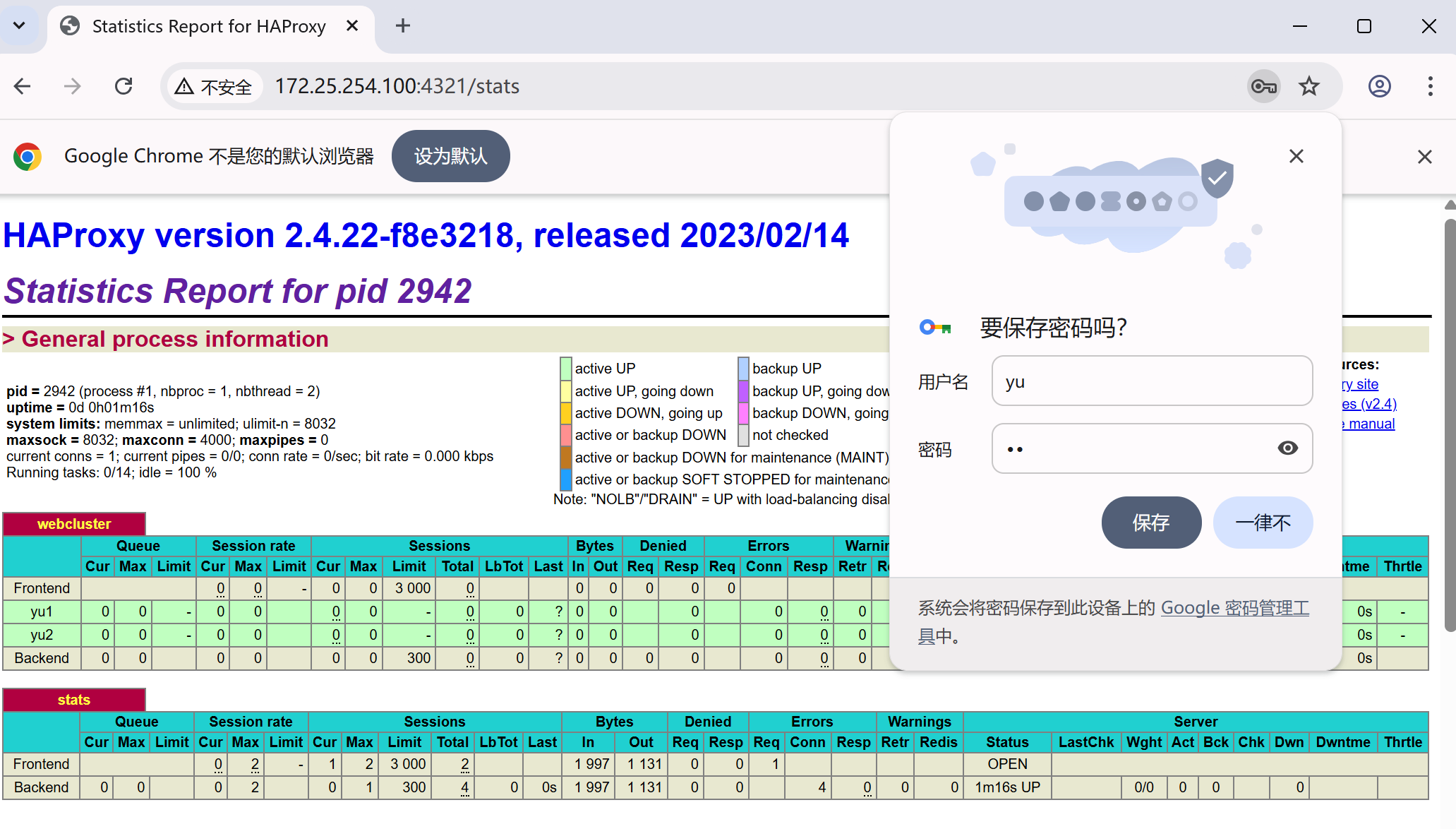Show password using the eye icon
Screen dimensions: 1456x829
1287,448
